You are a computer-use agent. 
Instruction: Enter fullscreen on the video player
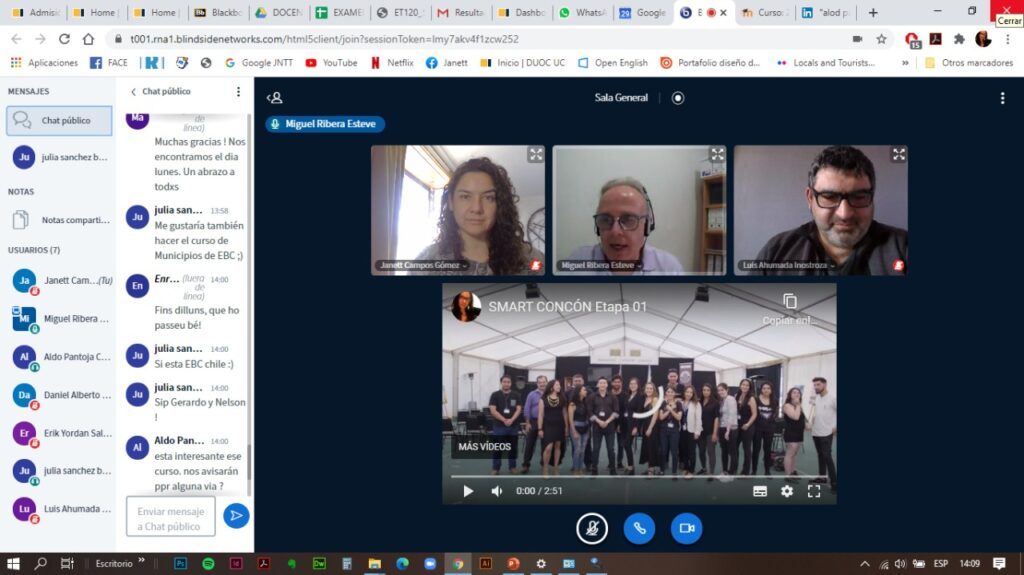click(814, 491)
